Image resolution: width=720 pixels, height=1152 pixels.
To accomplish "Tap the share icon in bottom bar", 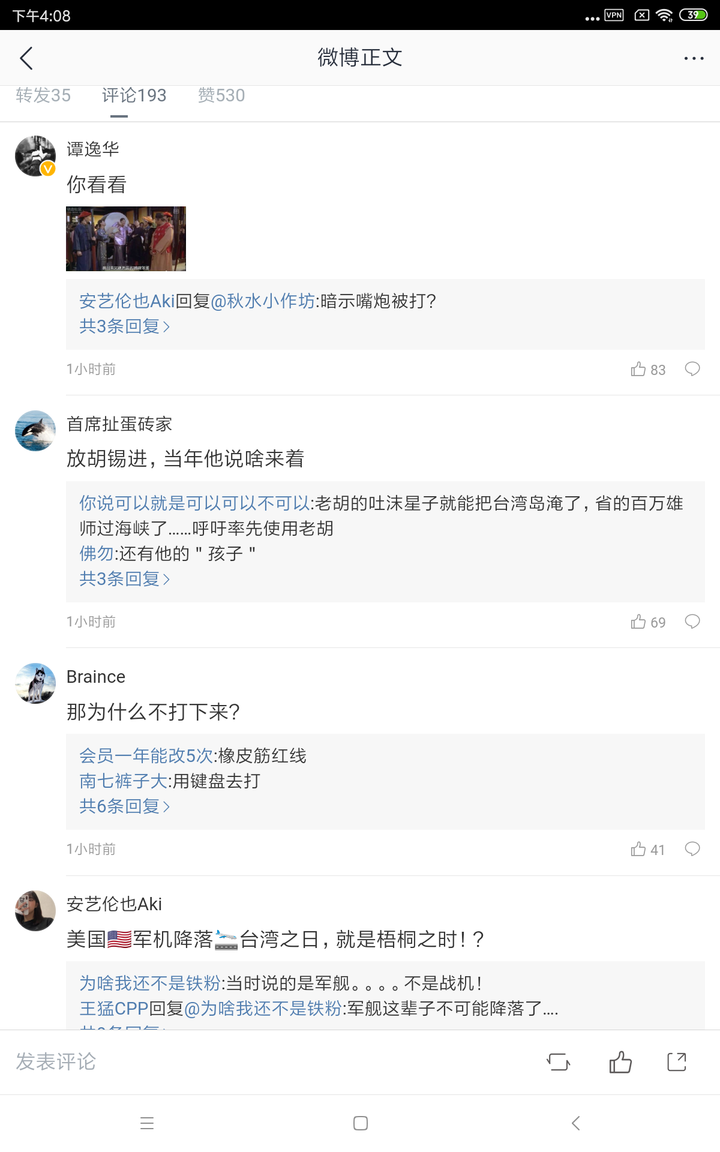I will tap(677, 1062).
